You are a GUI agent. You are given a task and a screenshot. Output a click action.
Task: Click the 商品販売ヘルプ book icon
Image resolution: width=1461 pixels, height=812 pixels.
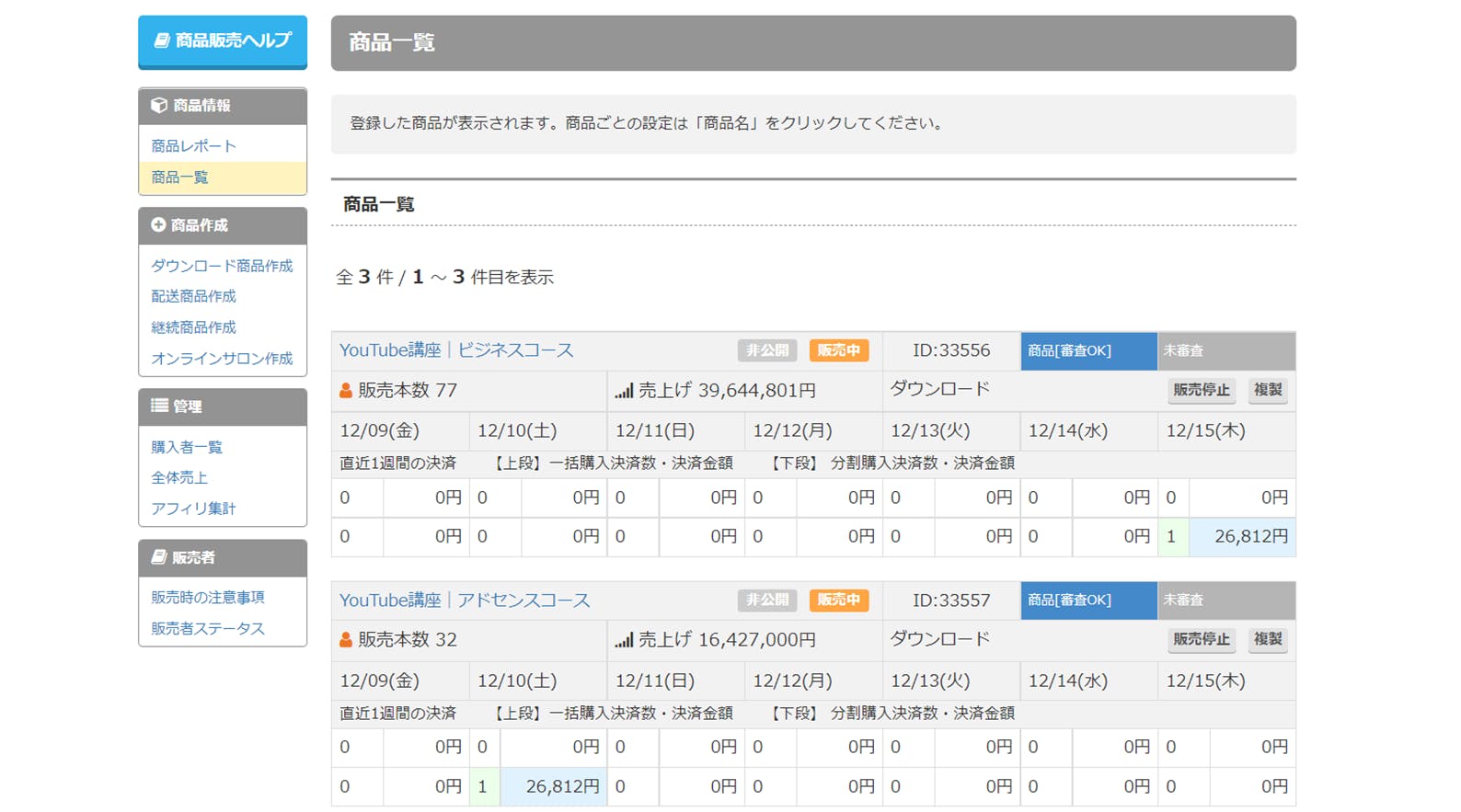[162, 40]
